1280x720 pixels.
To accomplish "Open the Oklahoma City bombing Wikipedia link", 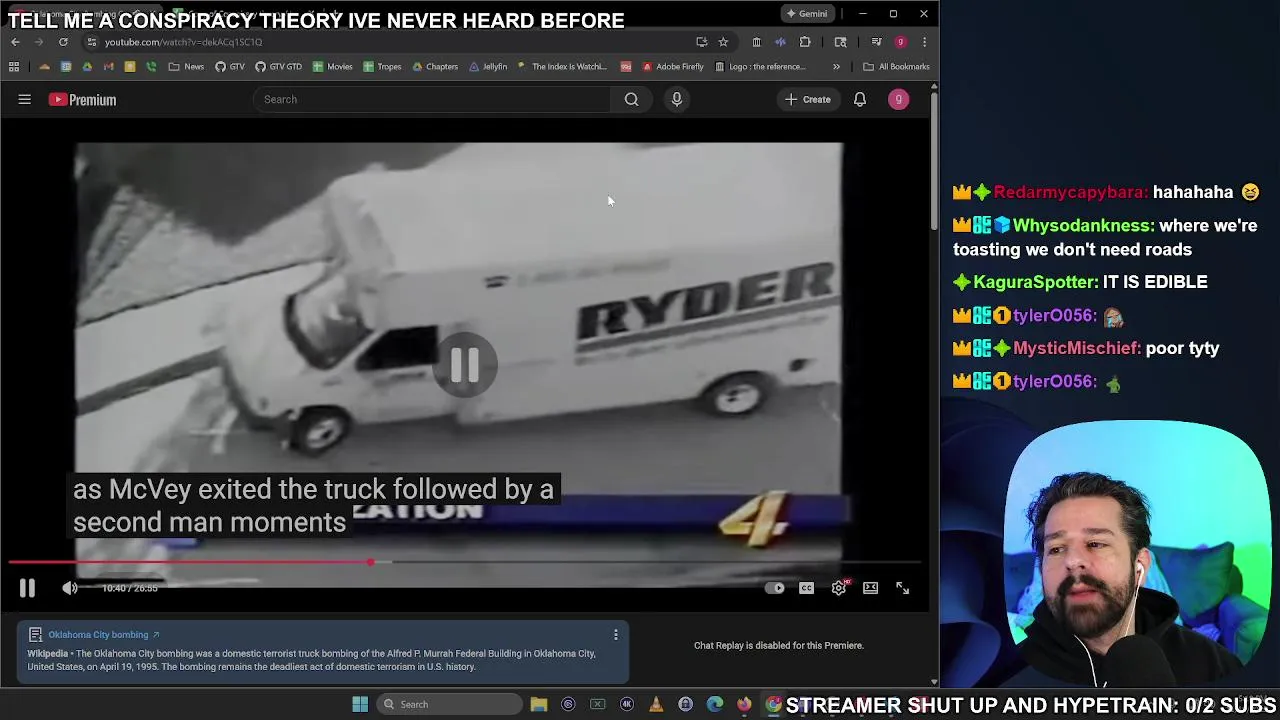I will click(103, 634).
